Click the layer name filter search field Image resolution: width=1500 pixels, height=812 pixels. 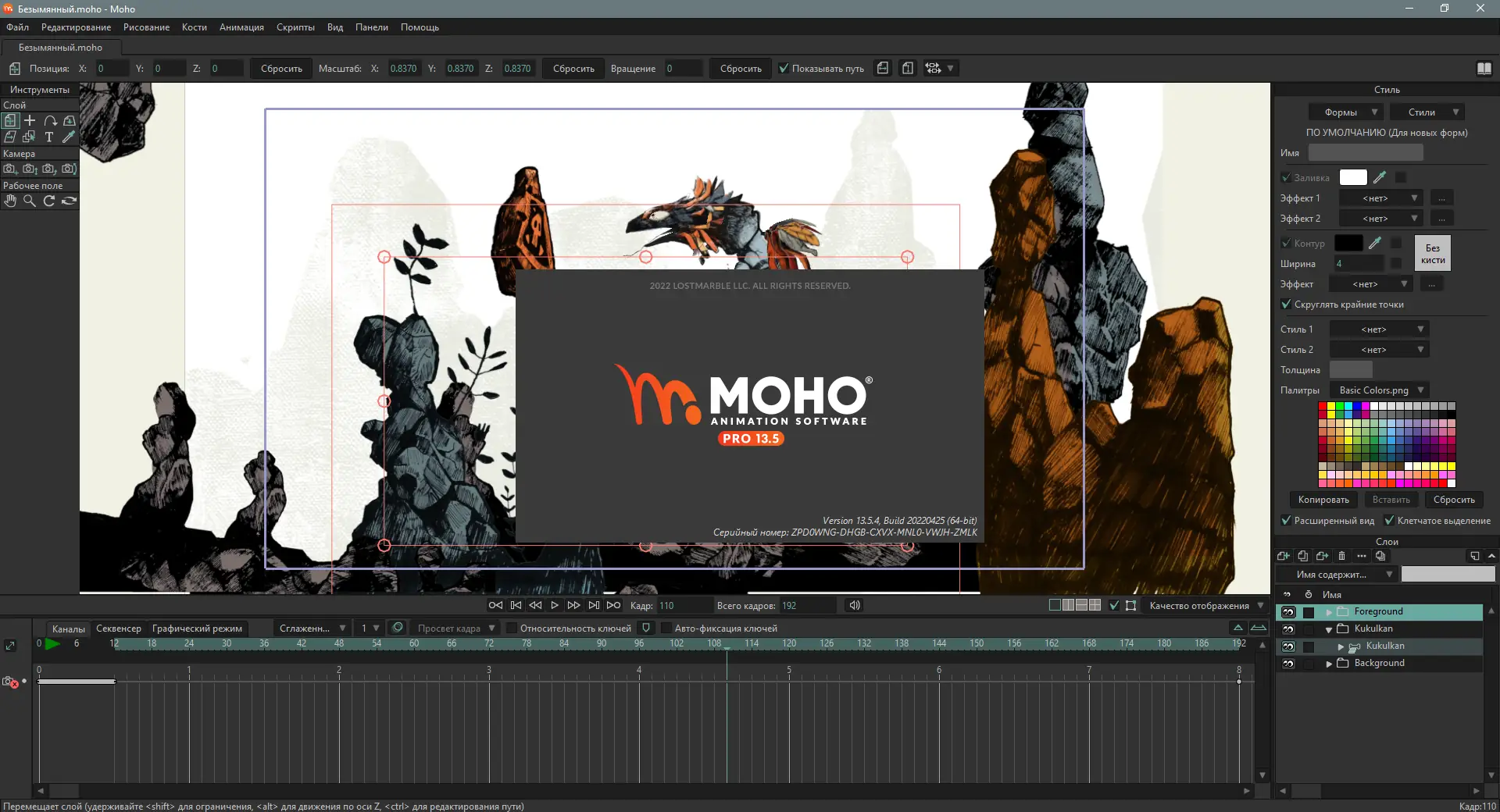click(1448, 574)
